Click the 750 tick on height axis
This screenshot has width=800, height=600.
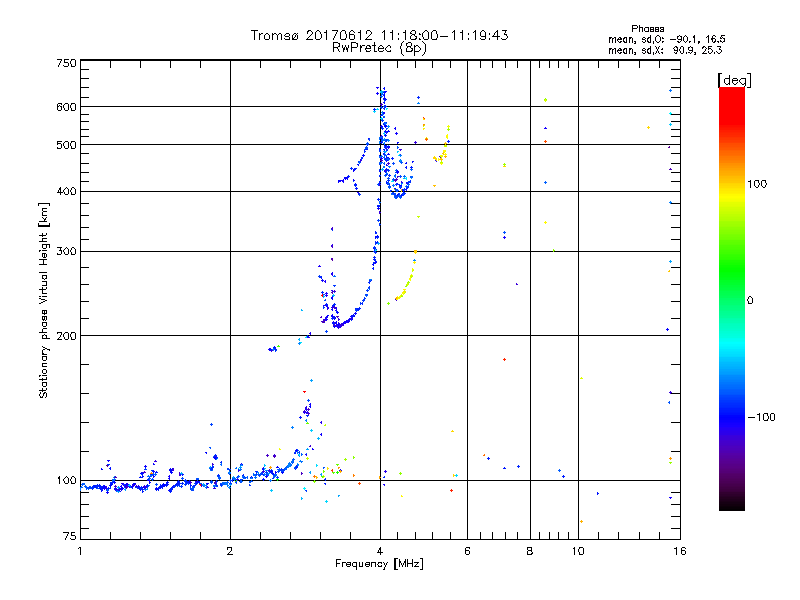[66, 63]
